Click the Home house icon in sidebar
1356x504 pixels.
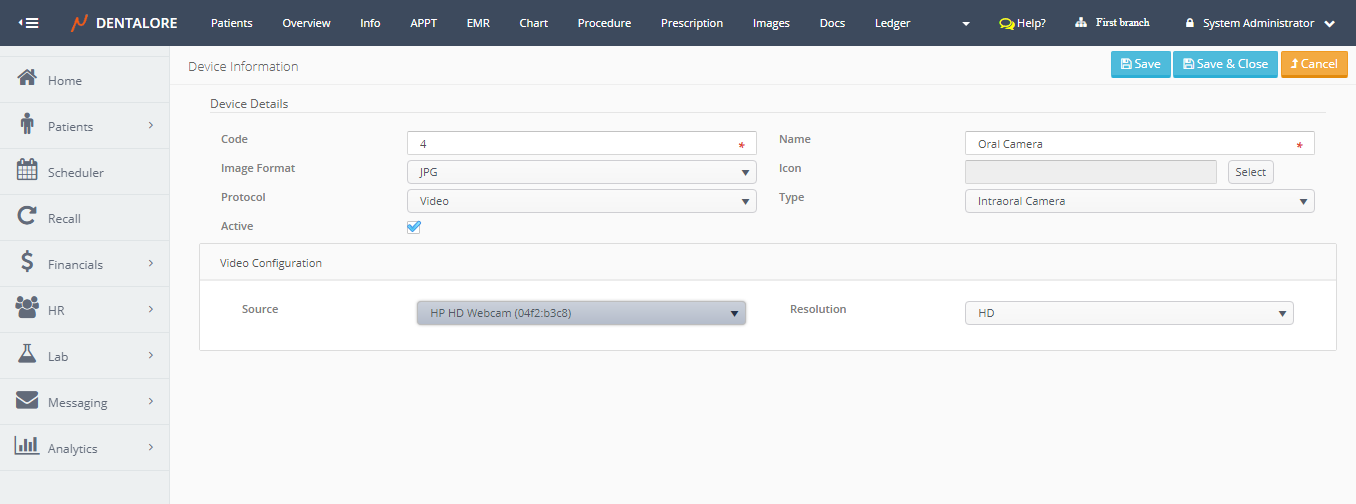[28, 79]
